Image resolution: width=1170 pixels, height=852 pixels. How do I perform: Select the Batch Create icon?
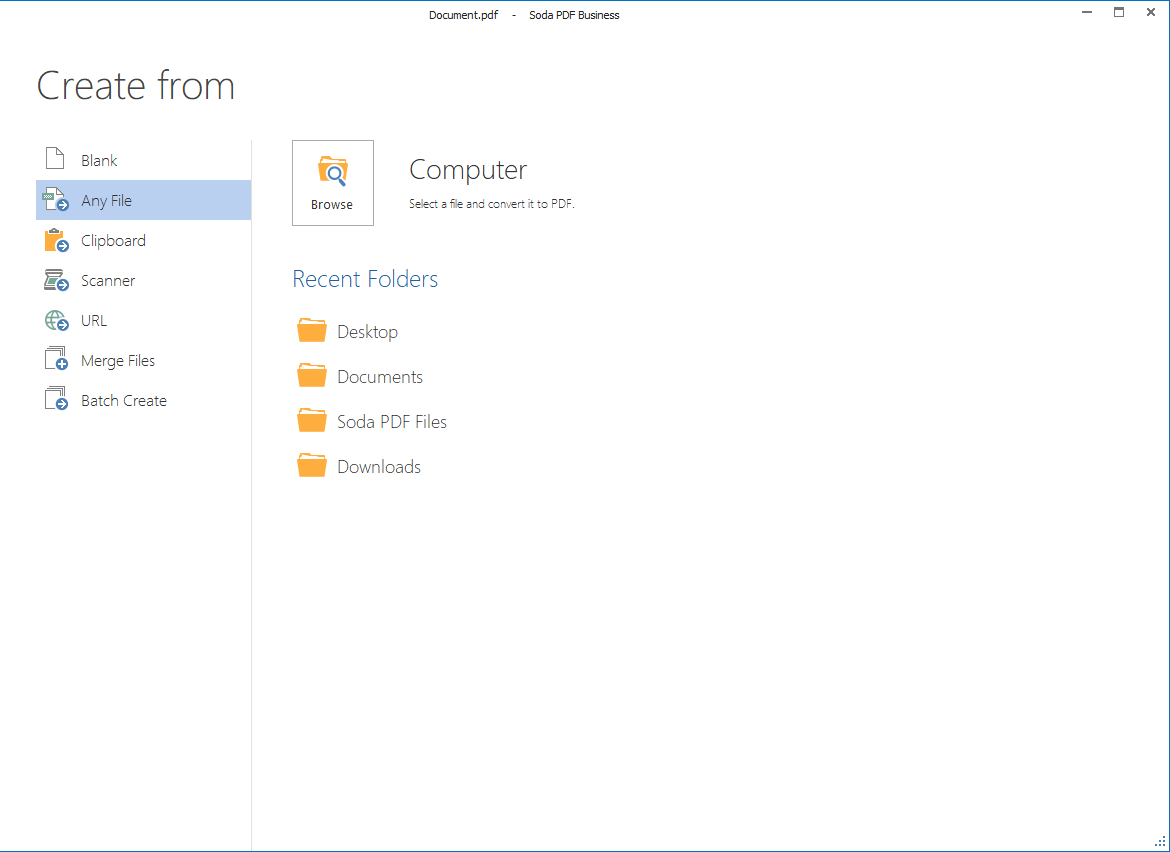(56, 399)
